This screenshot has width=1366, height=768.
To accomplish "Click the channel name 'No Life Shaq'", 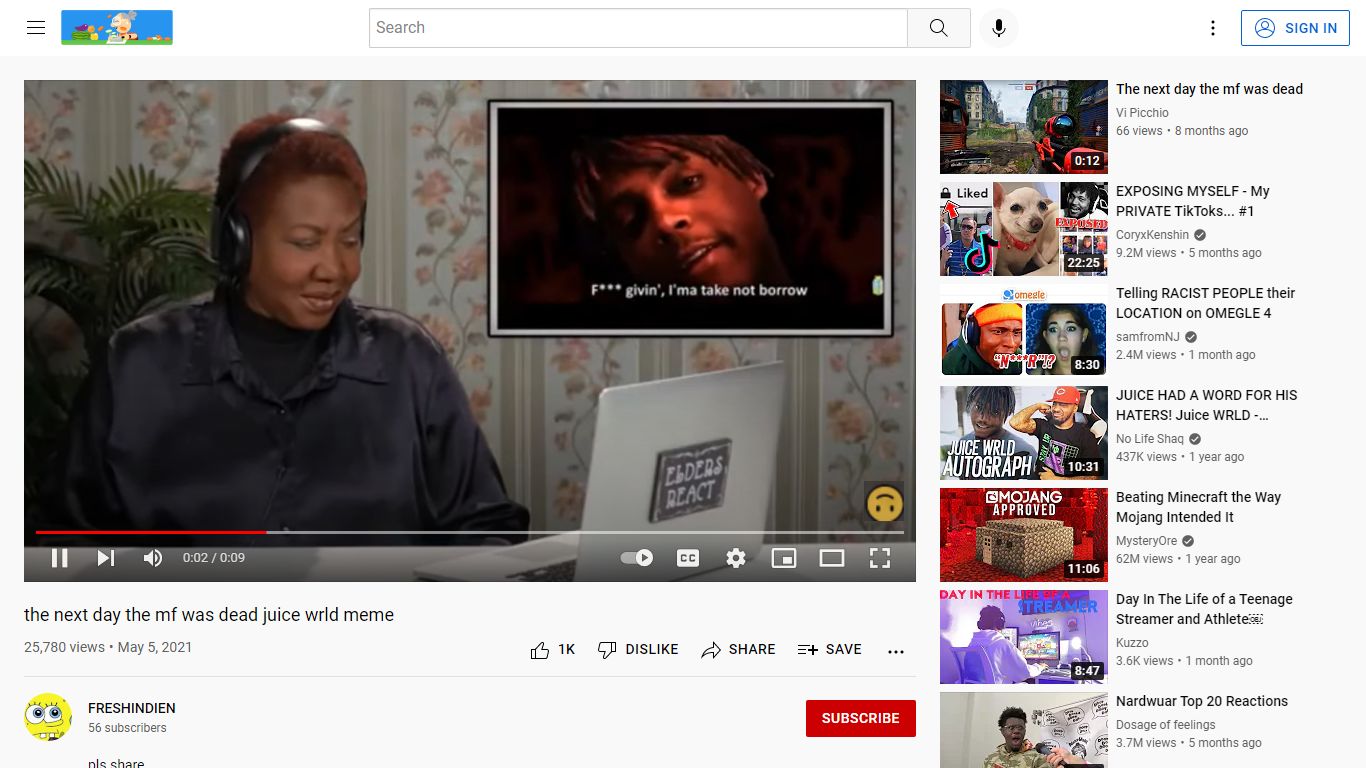I will pyautogui.click(x=1150, y=439).
